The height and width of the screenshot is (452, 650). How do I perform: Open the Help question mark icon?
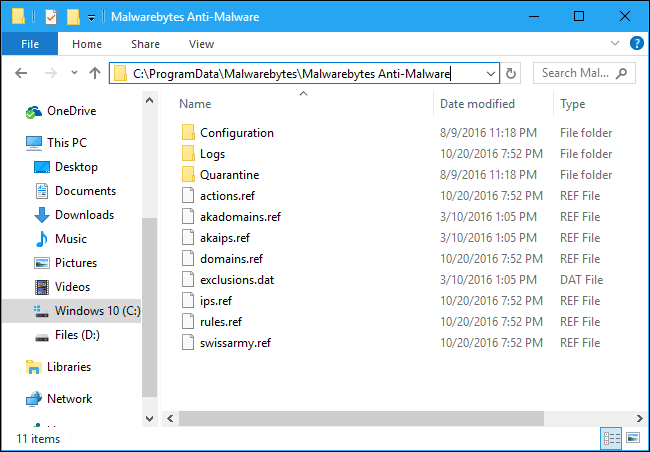click(636, 44)
